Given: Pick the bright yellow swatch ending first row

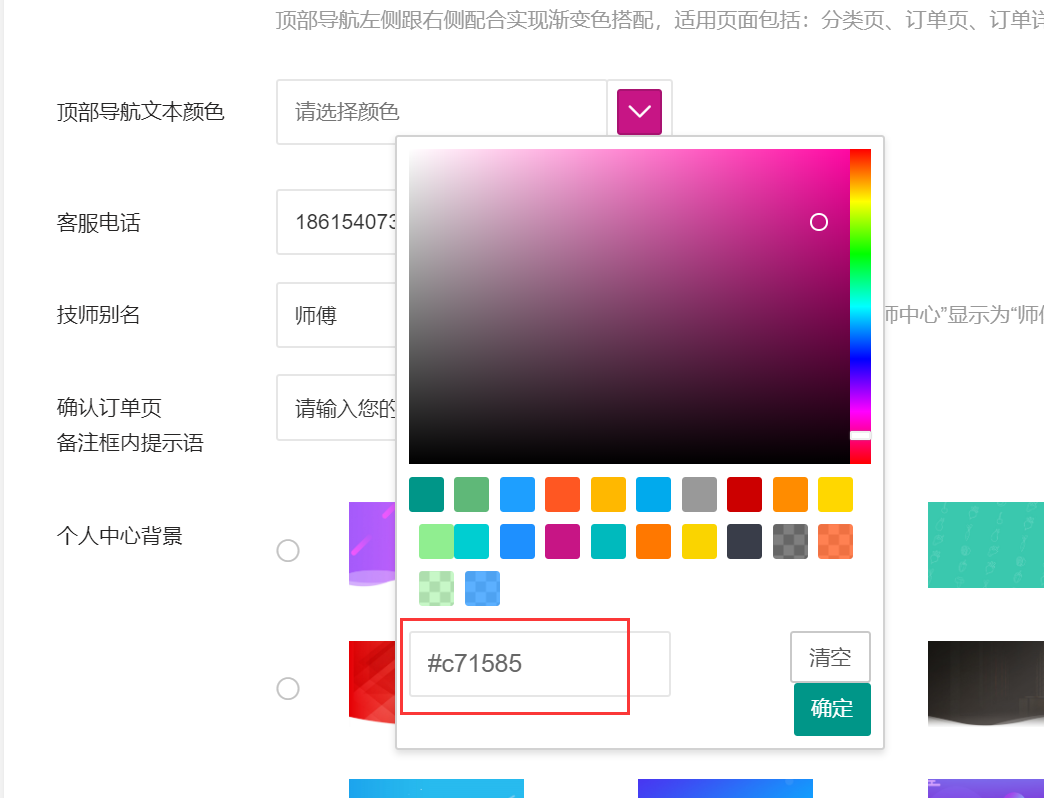Looking at the screenshot, I should [x=836, y=495].
